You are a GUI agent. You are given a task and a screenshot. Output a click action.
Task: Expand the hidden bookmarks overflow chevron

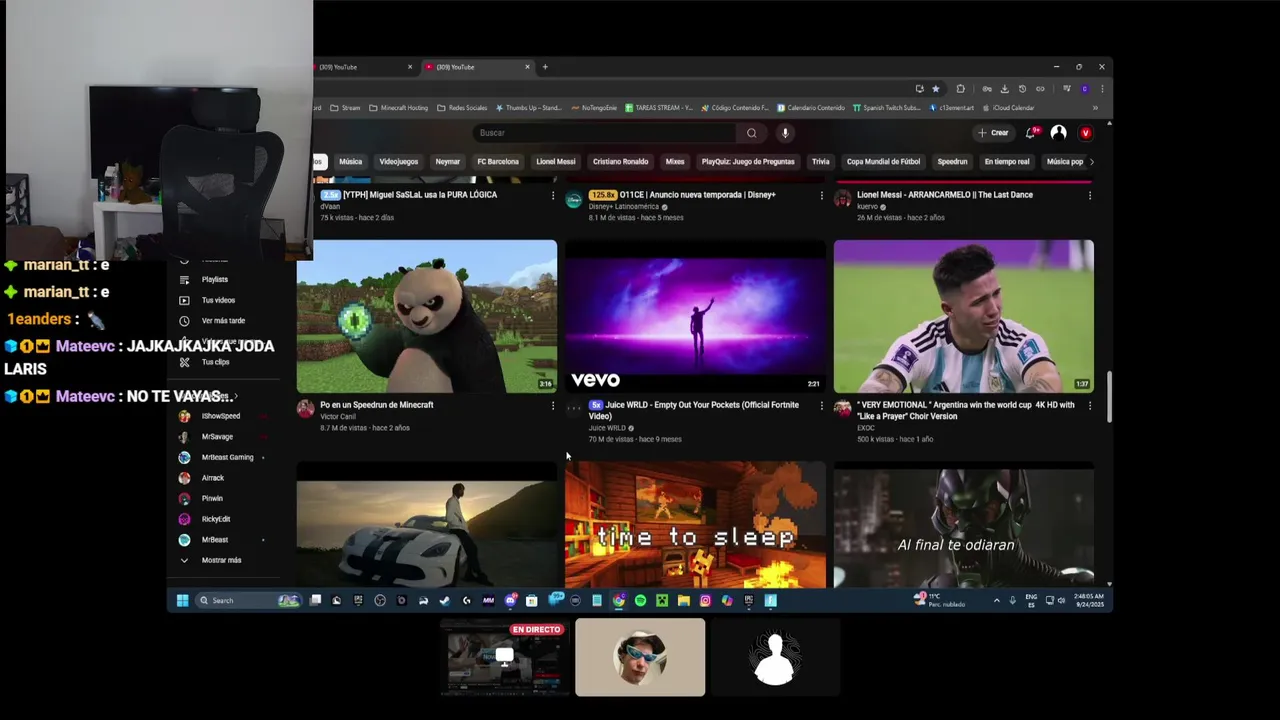point(1095,108)
